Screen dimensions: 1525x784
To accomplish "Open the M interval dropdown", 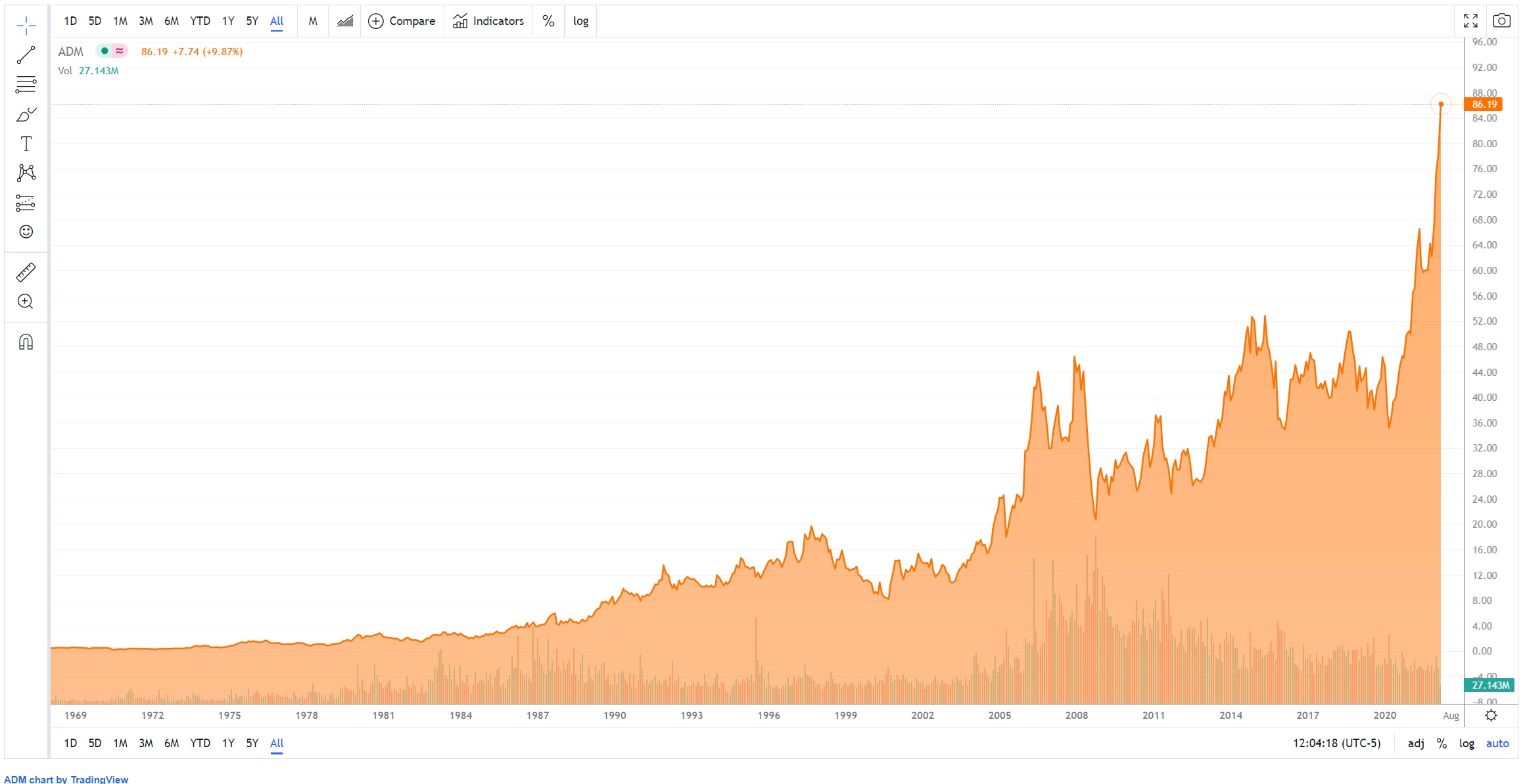I will click(313, 21).
